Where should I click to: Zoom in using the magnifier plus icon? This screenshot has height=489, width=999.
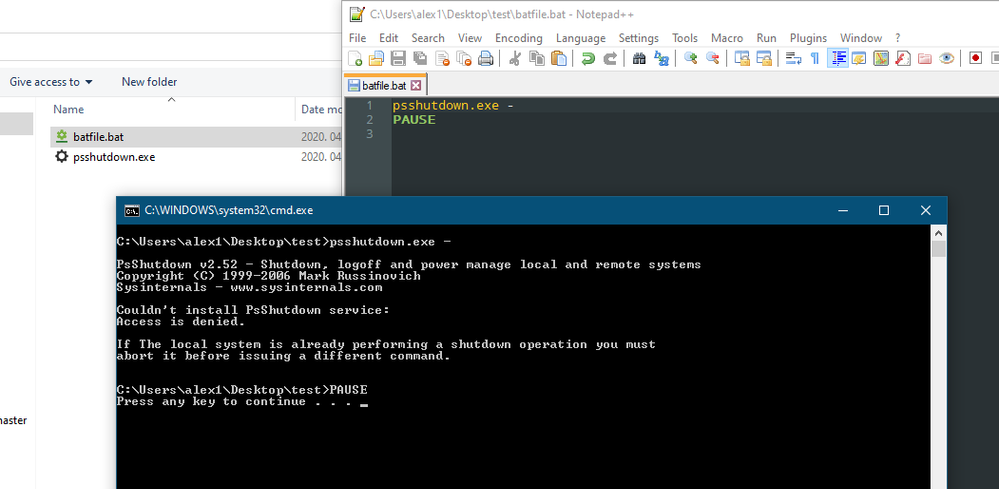tap(690, 59)
